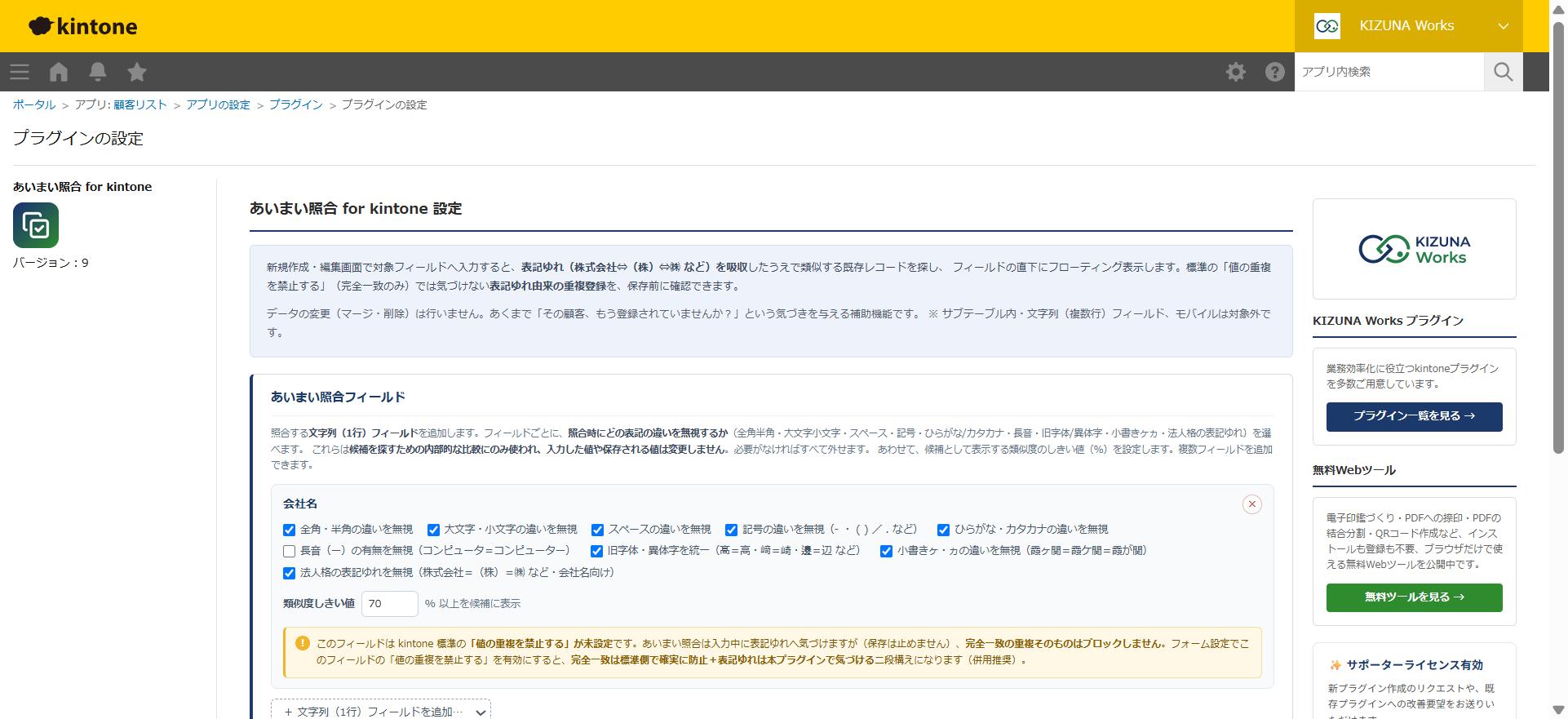Go to portal via home icon

(x=59, y=72)
